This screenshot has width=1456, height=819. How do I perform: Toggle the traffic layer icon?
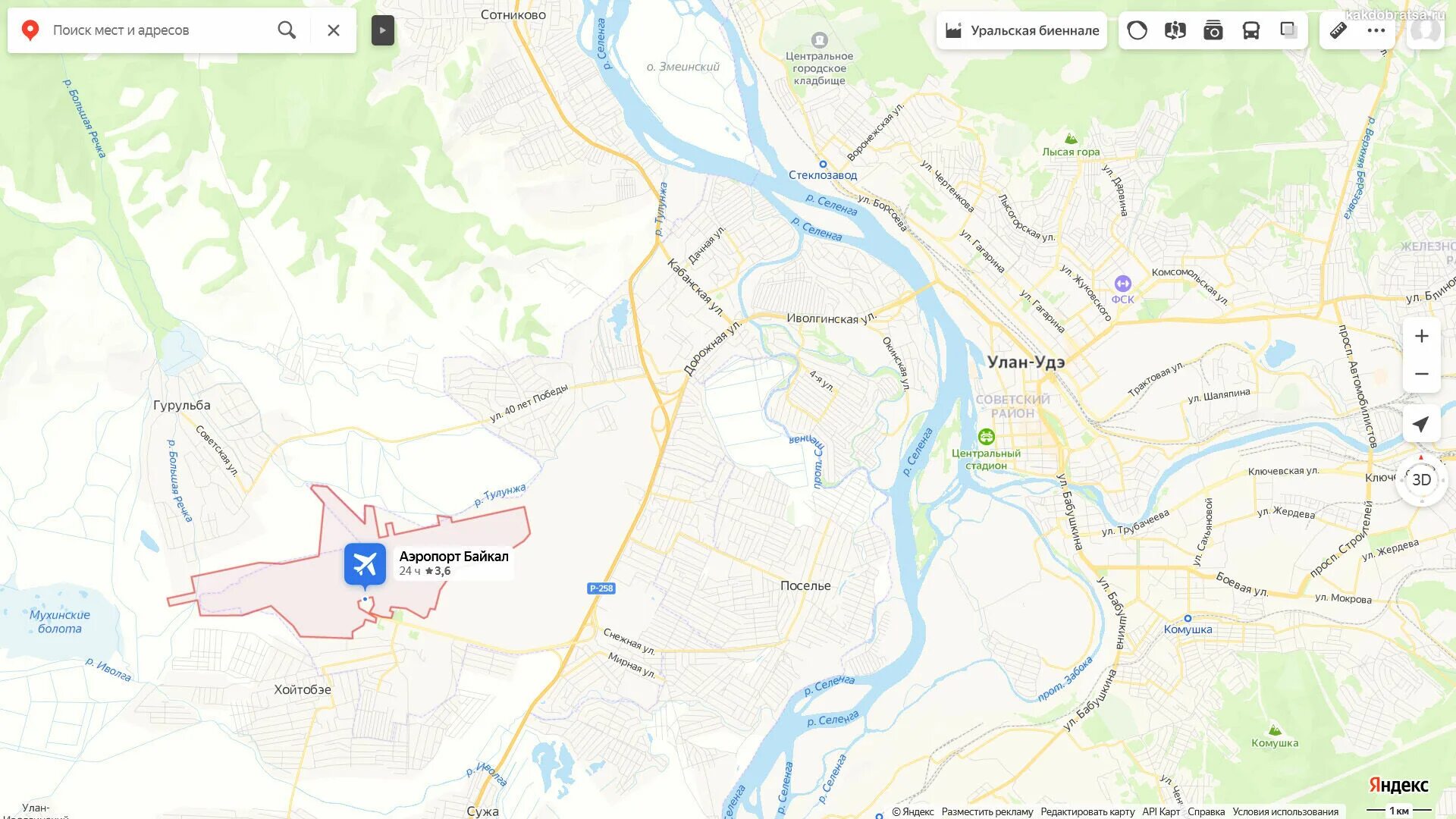pos(1137,30)
